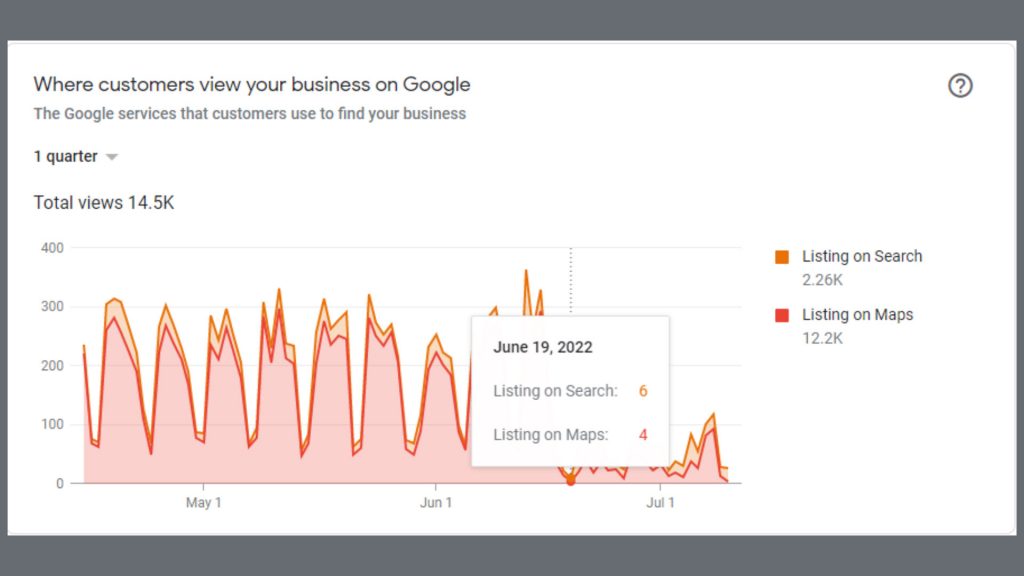Toggle the Listing on Search legend label
The width and height of the screenshot is (1024, 576).
point(862,256)
